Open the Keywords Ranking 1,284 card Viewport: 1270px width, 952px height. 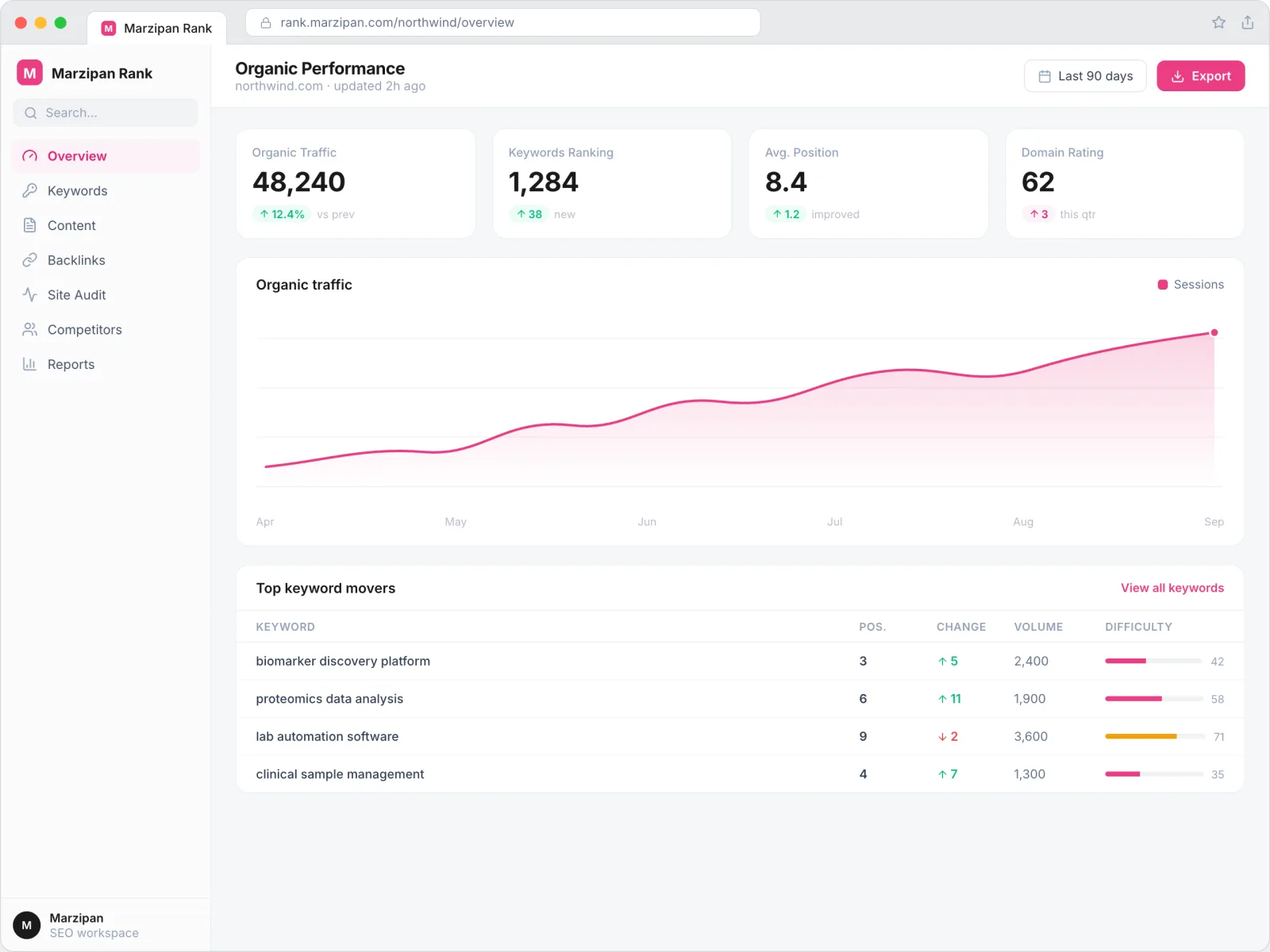612,183
